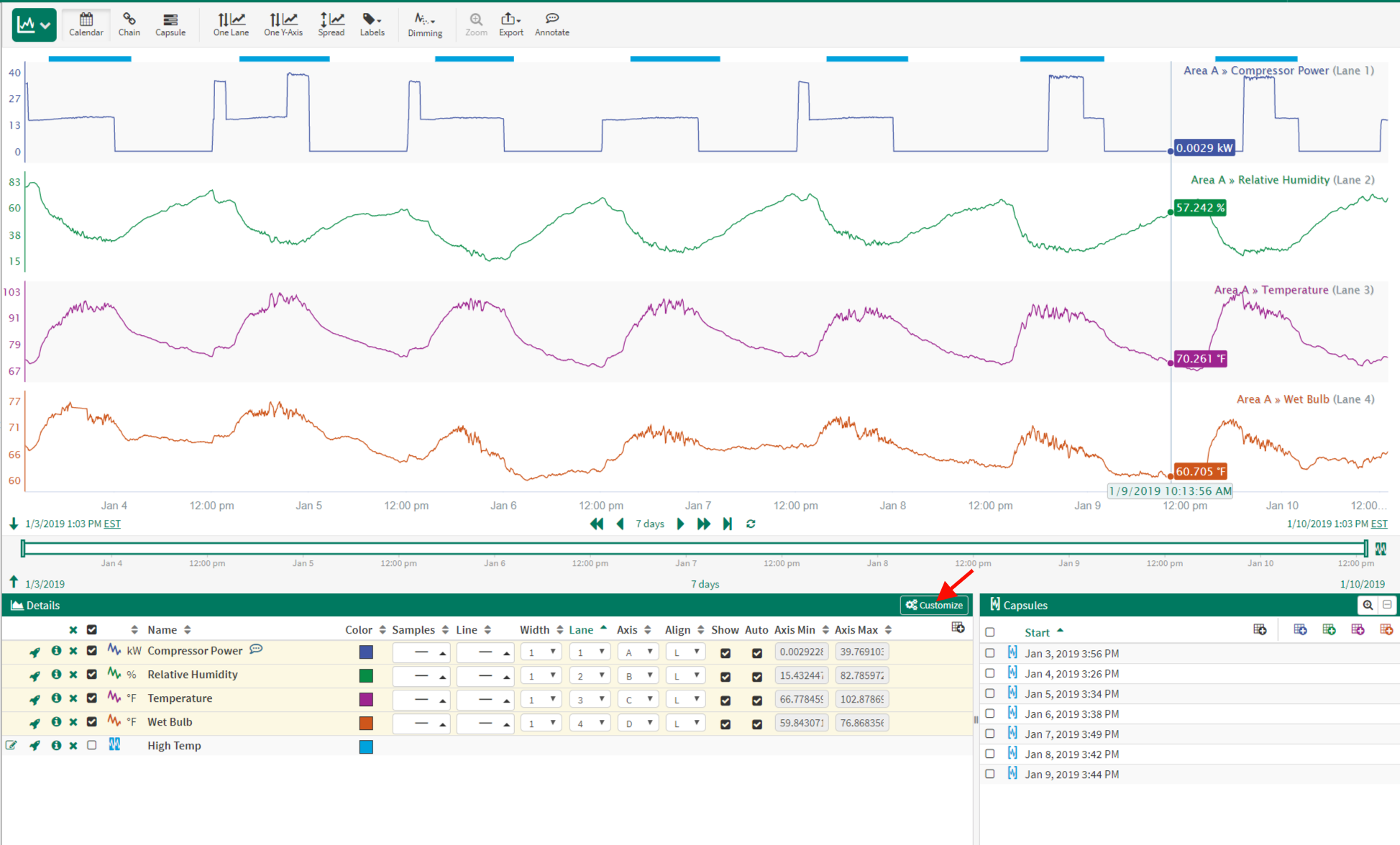
Task: Click the Temperature purple color swatch
Action: (x=366, y=699)
